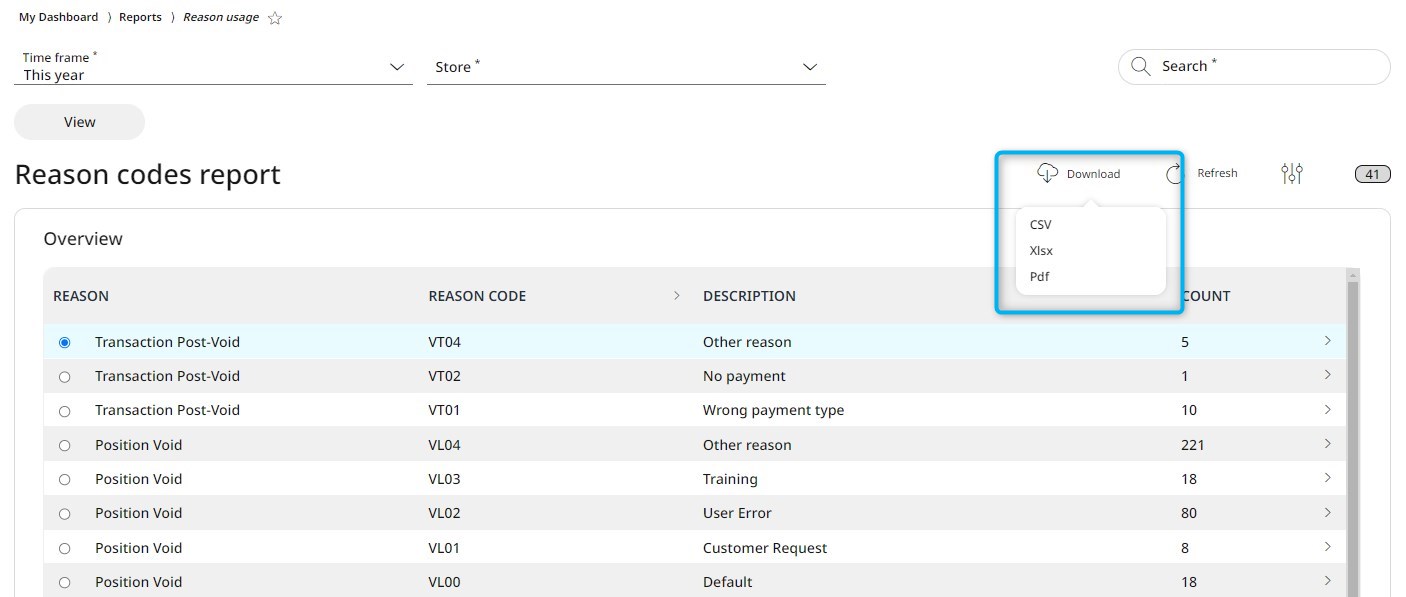Click the View button
Viewport: 1406px width, 597px height.
(x=79, y=122)
